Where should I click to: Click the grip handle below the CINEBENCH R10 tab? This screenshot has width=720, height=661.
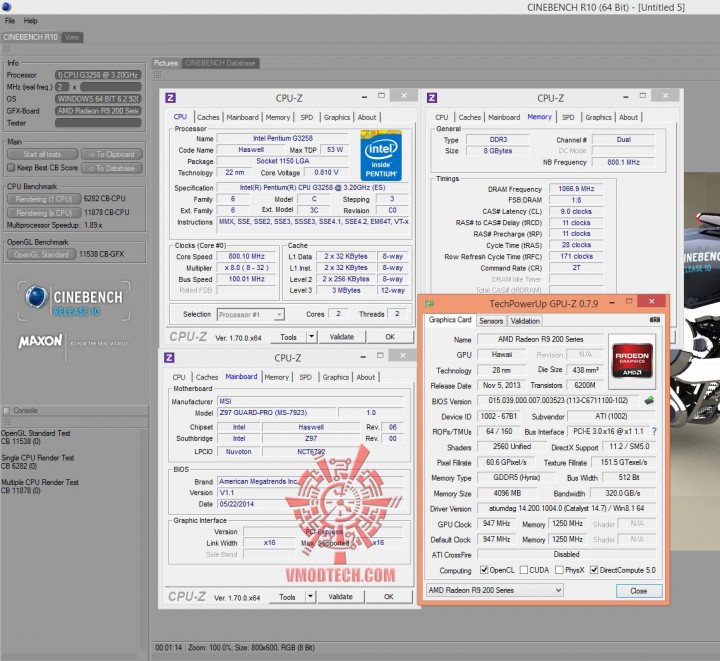[7, 49]
